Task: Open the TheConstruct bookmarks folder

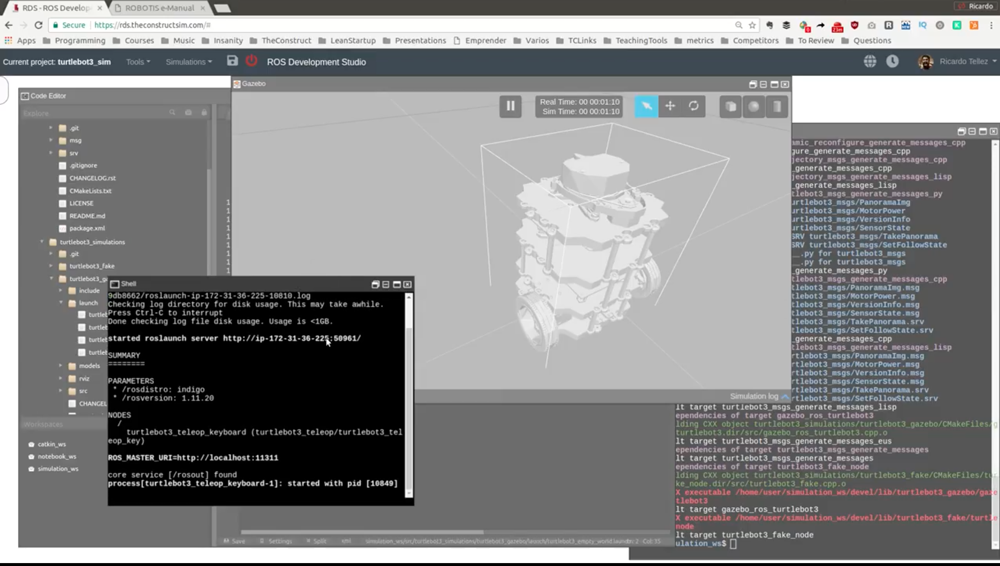Action: [280, 40]
